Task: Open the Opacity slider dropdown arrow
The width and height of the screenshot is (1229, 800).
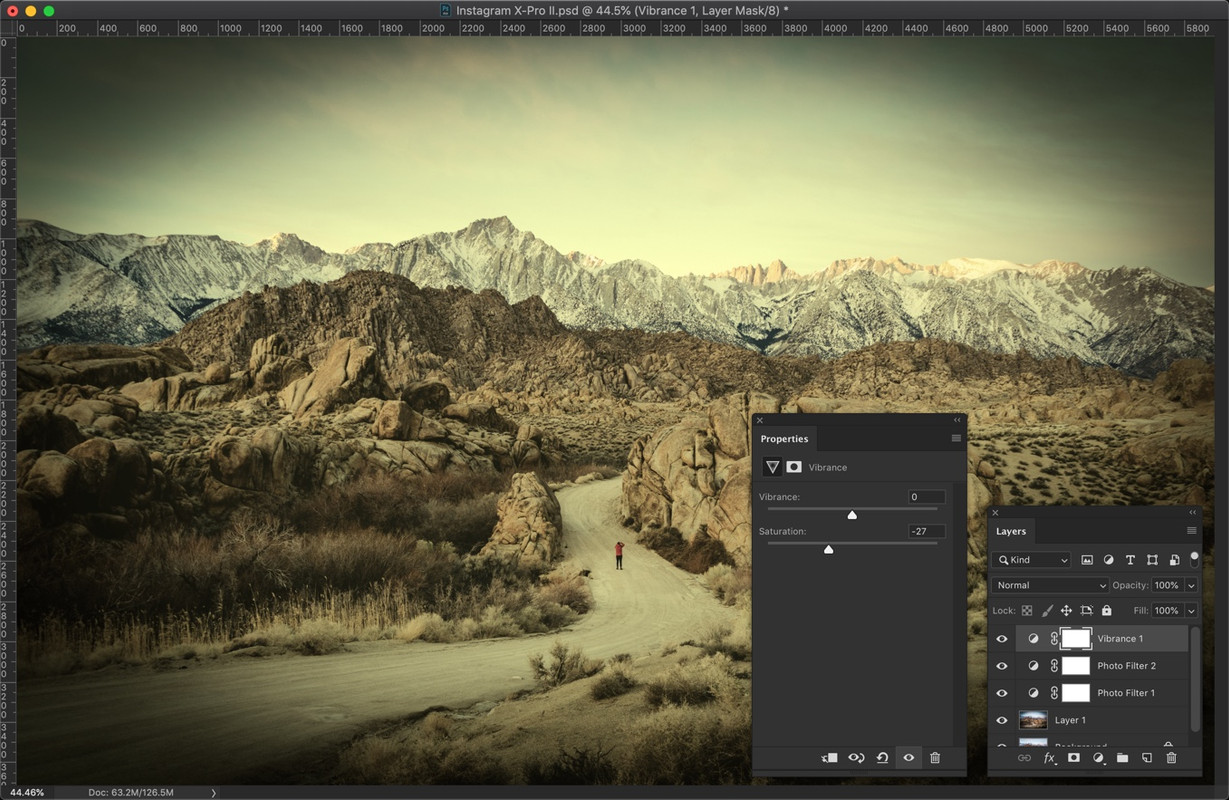Action: point(1191,585)
